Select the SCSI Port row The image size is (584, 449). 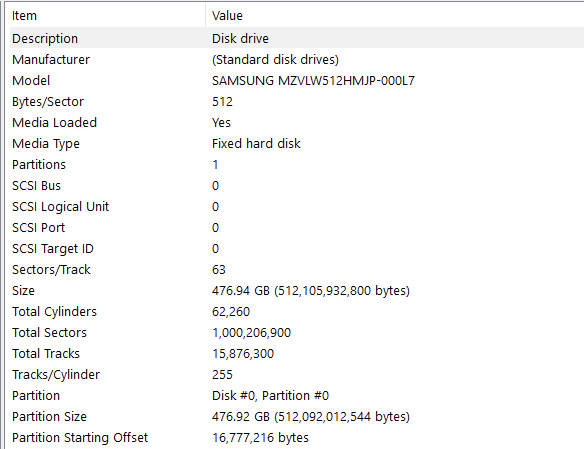click(297, 227)
